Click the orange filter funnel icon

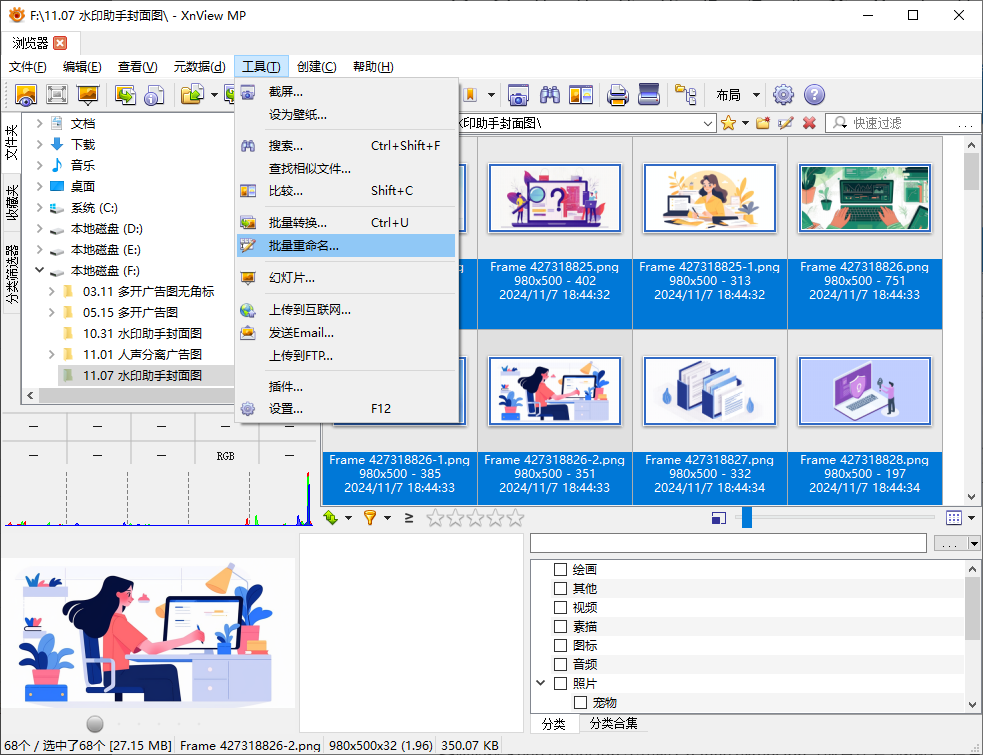[x=370, y=517]
